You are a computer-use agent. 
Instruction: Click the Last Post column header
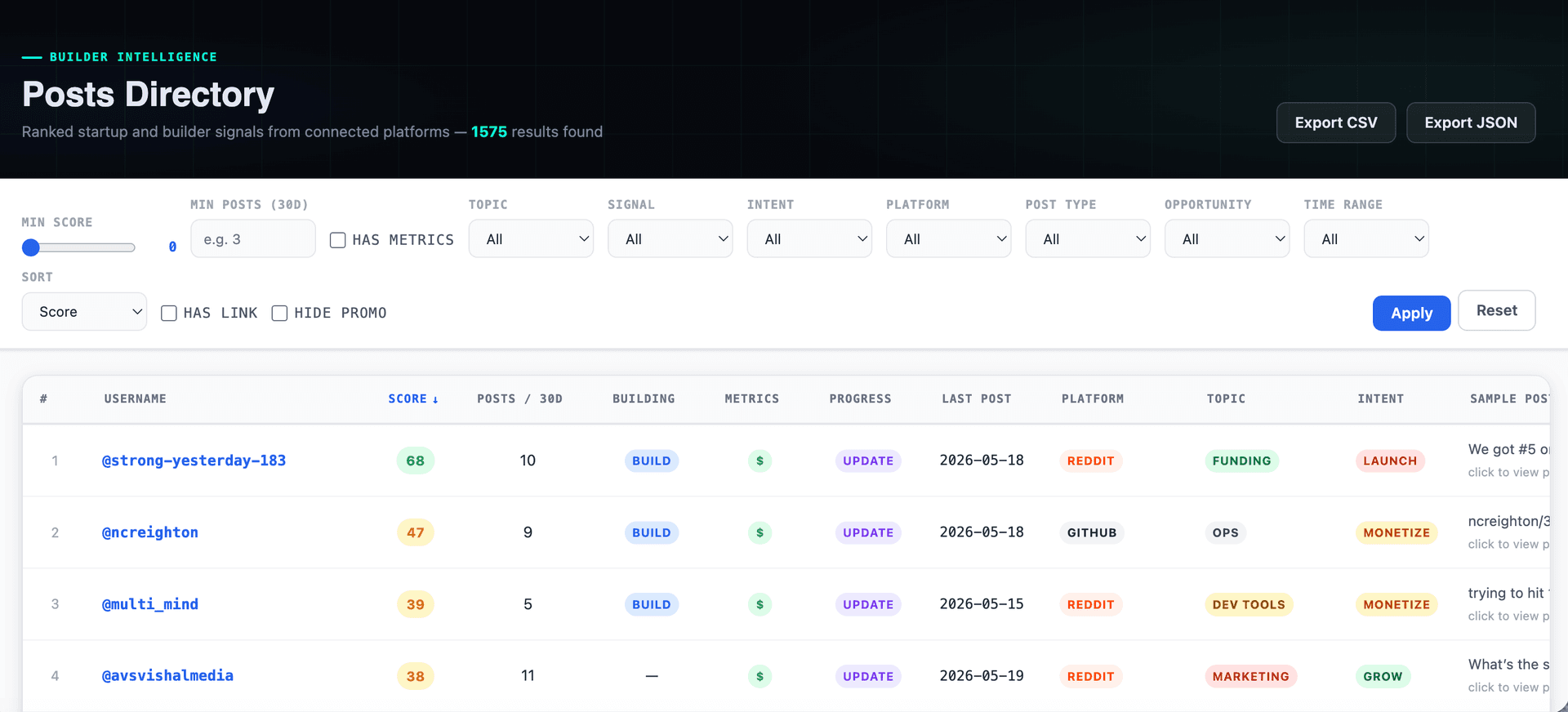976,398
